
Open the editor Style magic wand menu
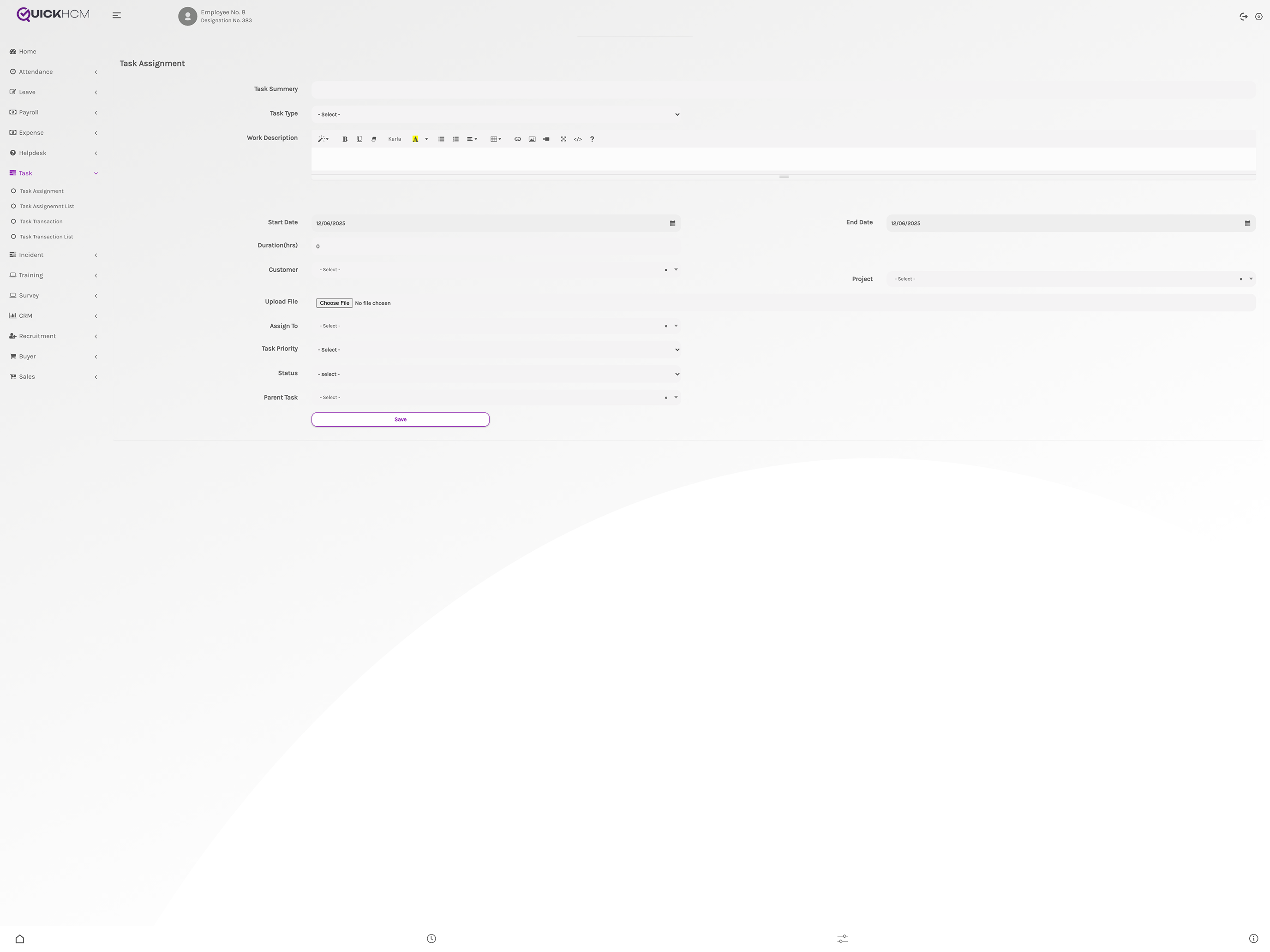click(323, 139)
